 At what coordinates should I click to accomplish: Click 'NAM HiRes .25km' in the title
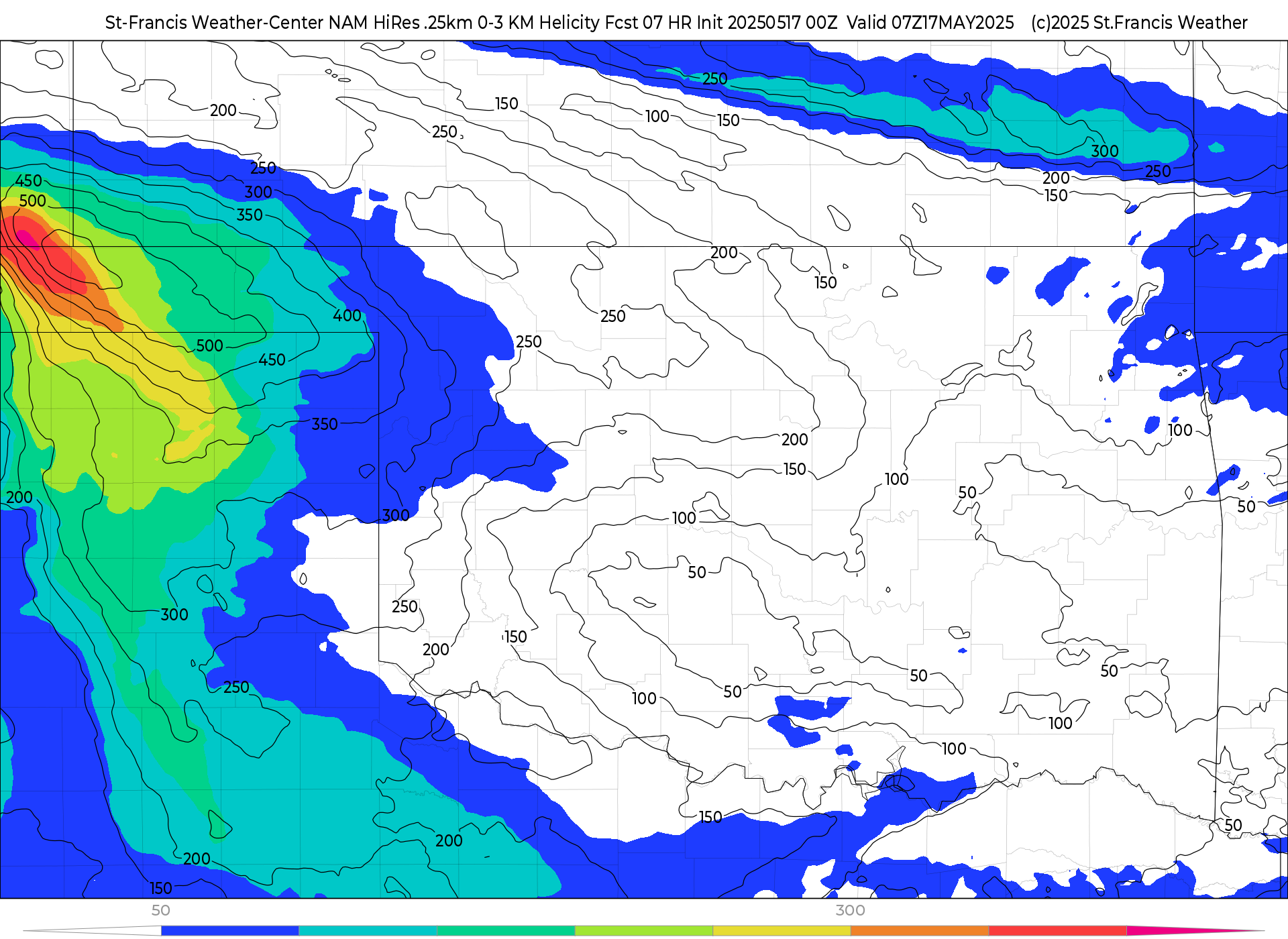[x=400, y=23]
